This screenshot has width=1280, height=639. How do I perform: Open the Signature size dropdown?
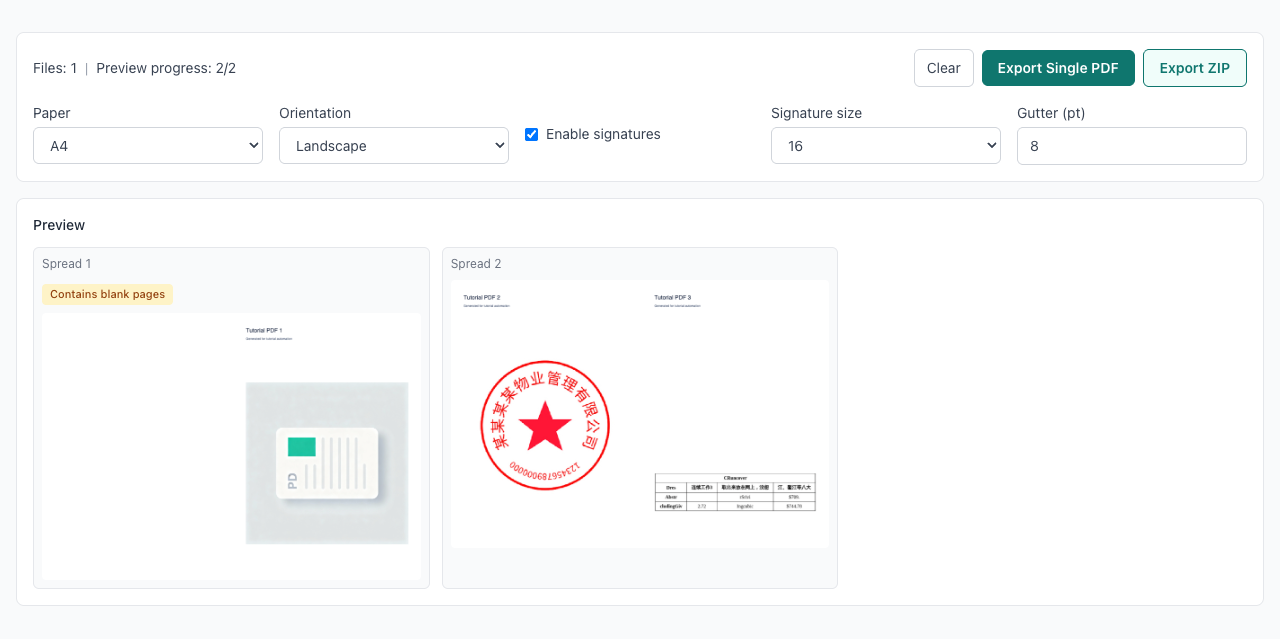[885, 145]
